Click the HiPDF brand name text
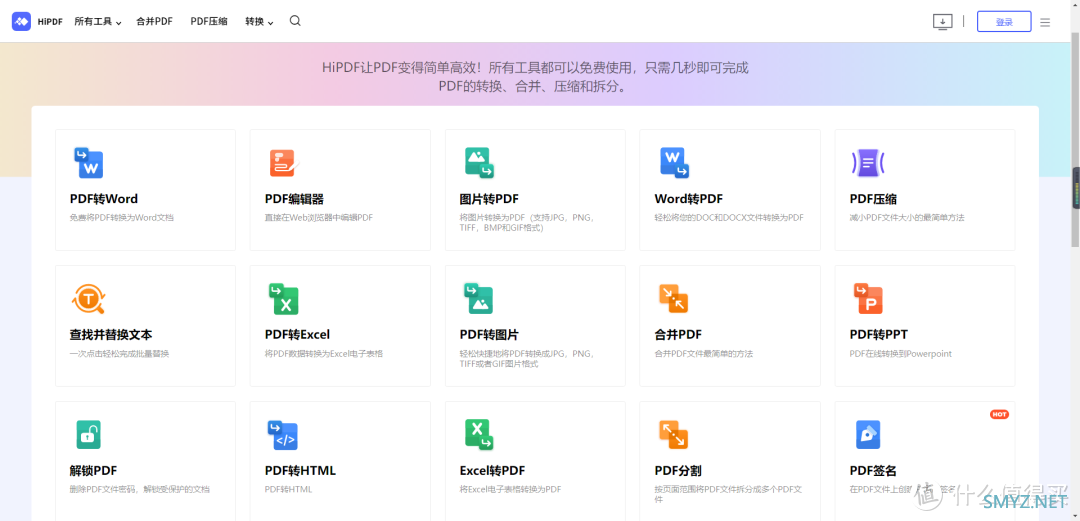The height and width of the screenshot is (521, 1080). [x=50, y=22]
